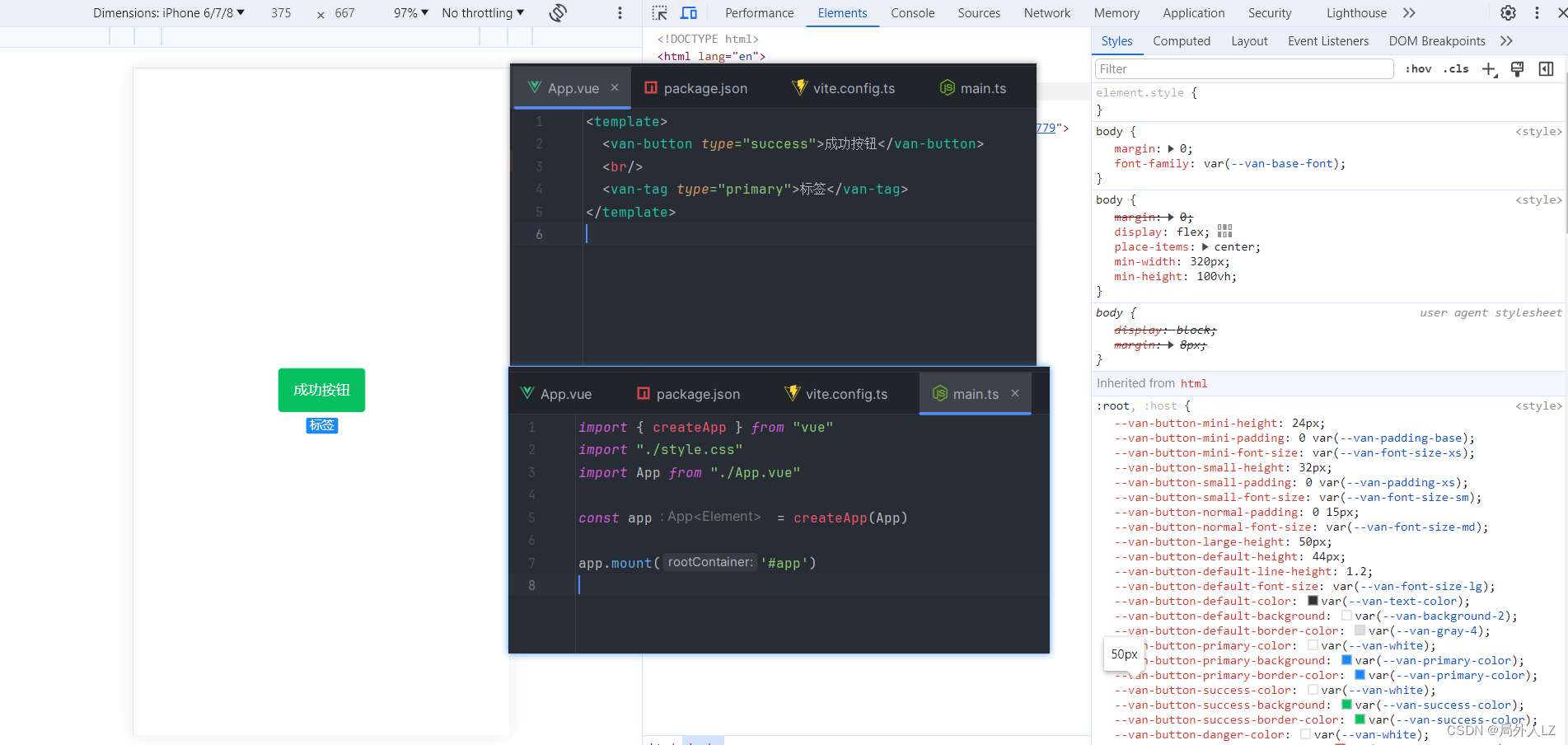Click the Filter styles input field
The height and width of the screenshot is (745, 1568).
pyautogui.click(x=1244, y=69)
